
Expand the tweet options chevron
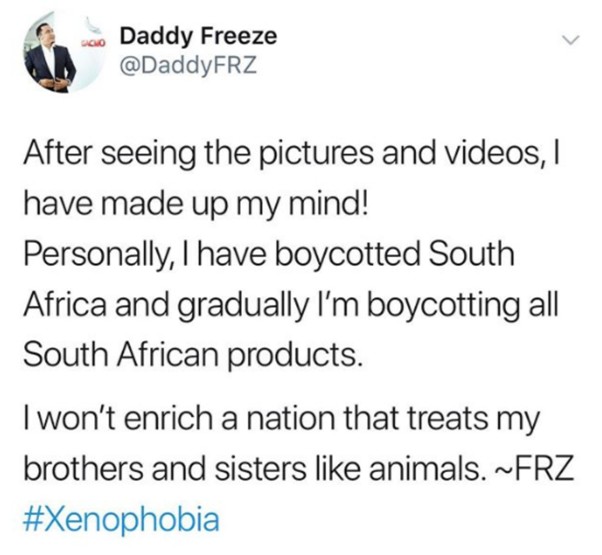pos(570,40)
